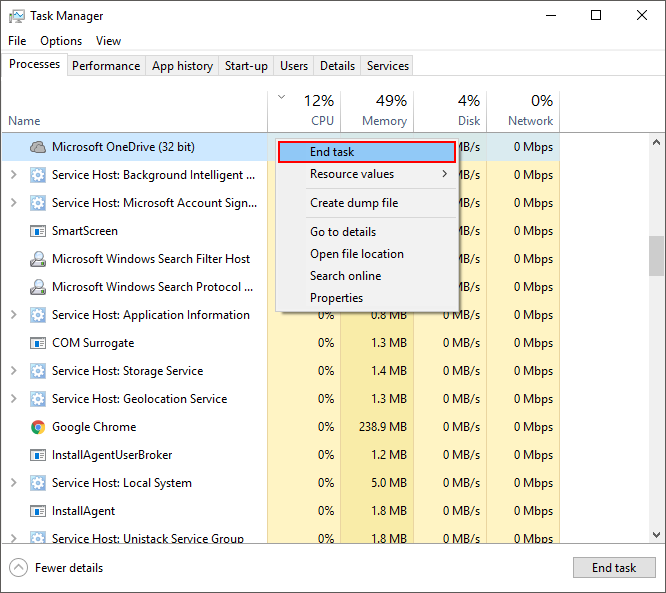Click the 5.0 MB memory value

click(389, 483)
